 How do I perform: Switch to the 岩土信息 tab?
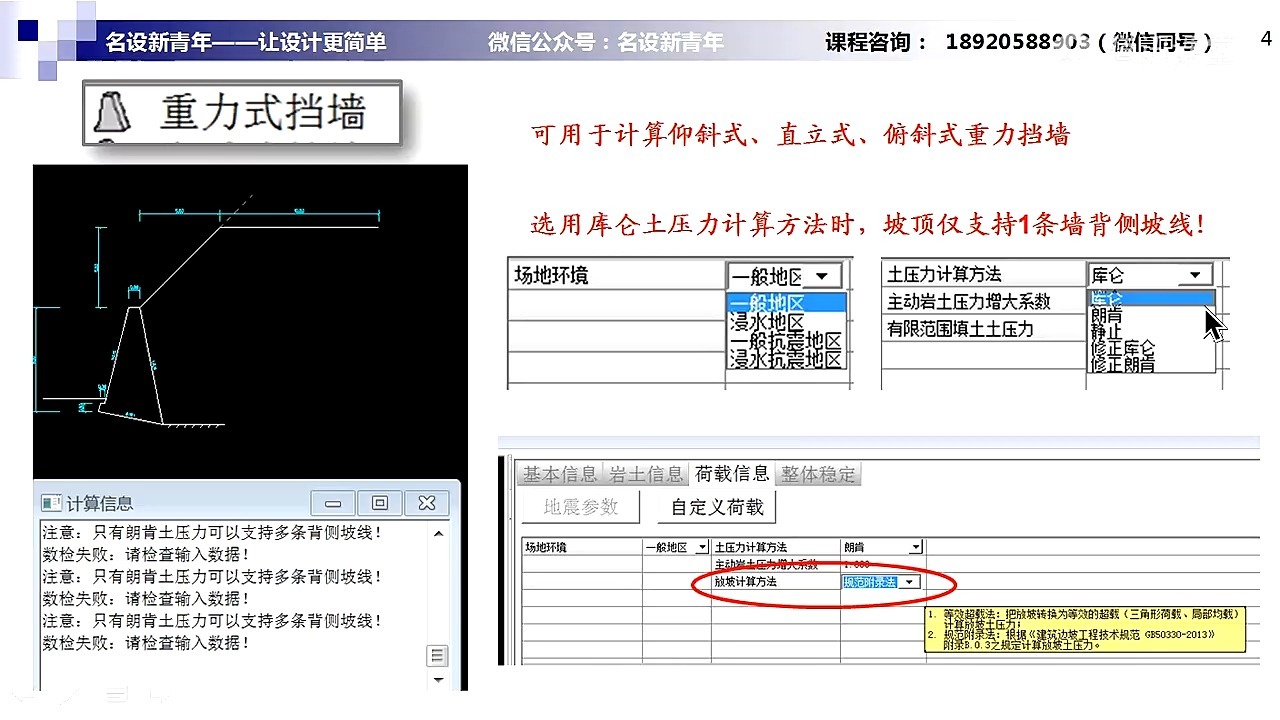(647, 474)
